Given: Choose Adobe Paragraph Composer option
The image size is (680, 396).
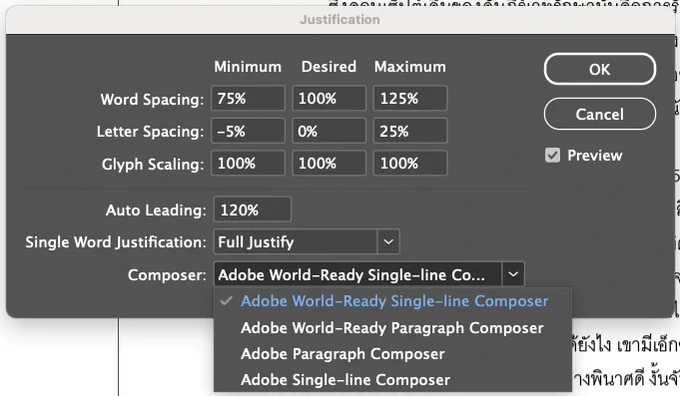Looking at the screenshot, I should click(393, 354).
